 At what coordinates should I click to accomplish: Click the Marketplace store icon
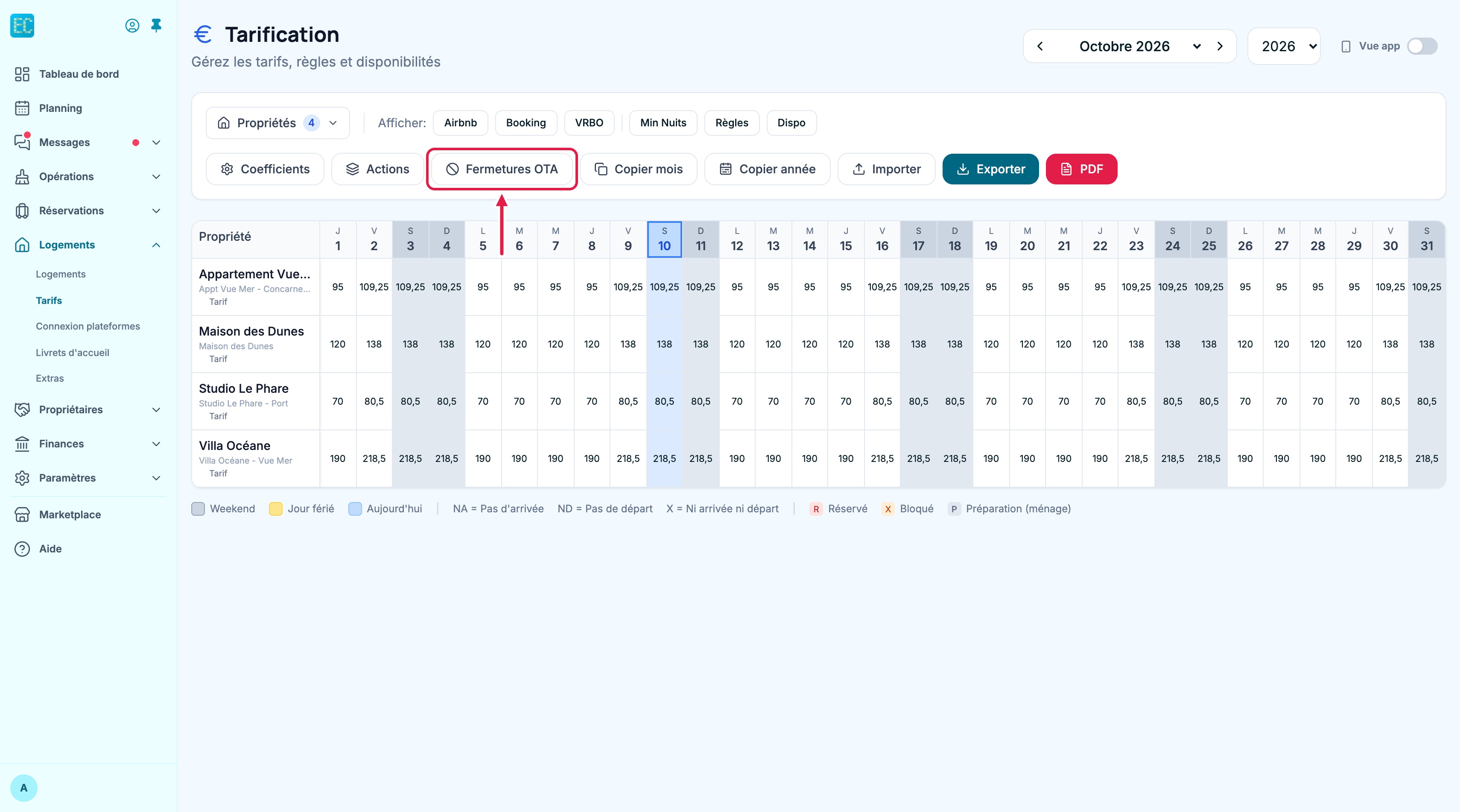pos(22,514)
